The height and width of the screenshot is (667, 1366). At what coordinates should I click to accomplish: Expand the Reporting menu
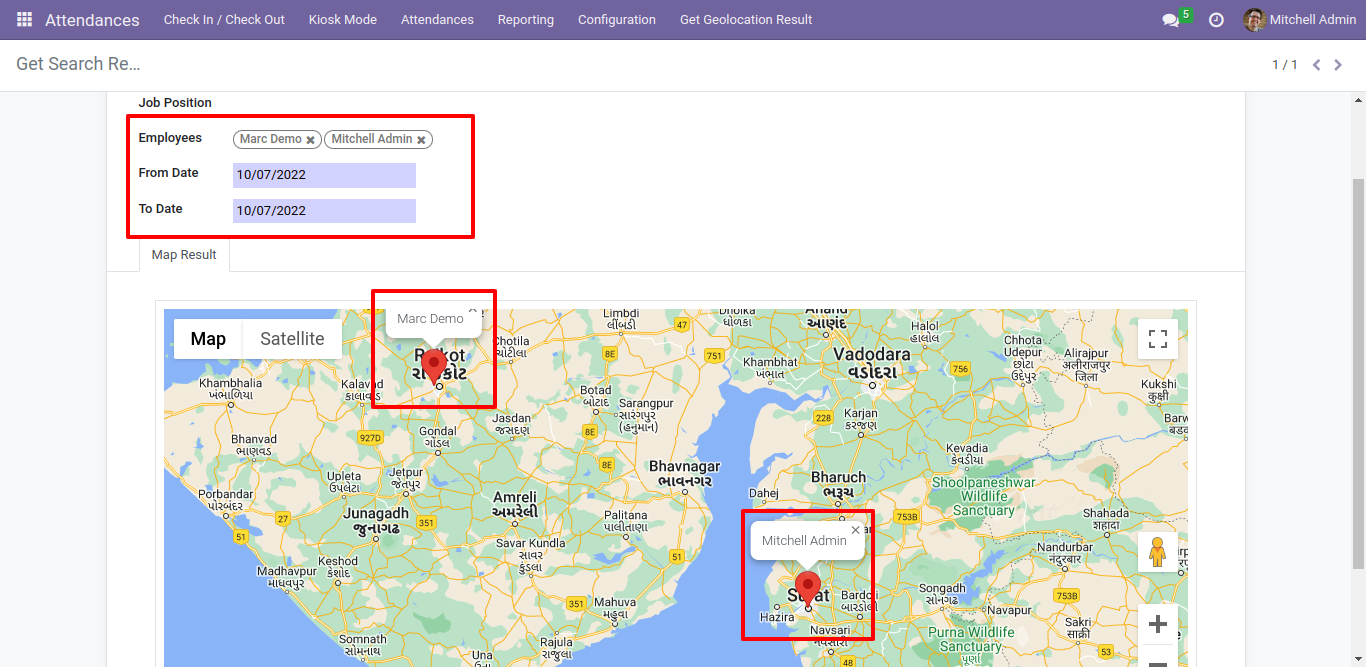coord(526,20)
